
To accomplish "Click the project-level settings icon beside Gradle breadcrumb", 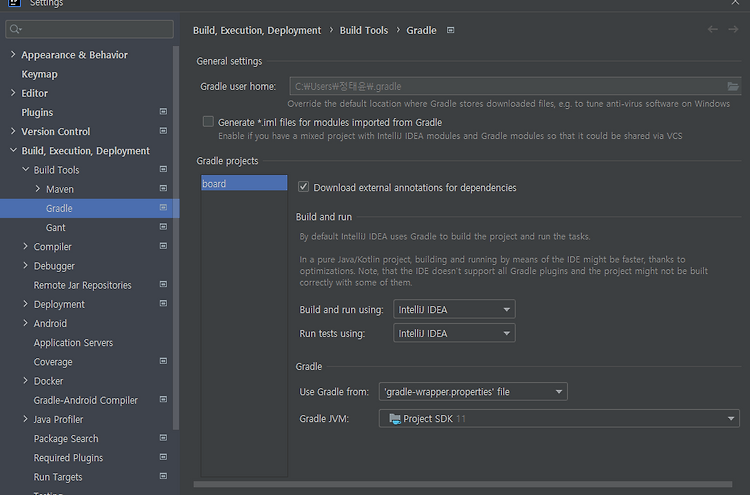I will pos(451,30).
